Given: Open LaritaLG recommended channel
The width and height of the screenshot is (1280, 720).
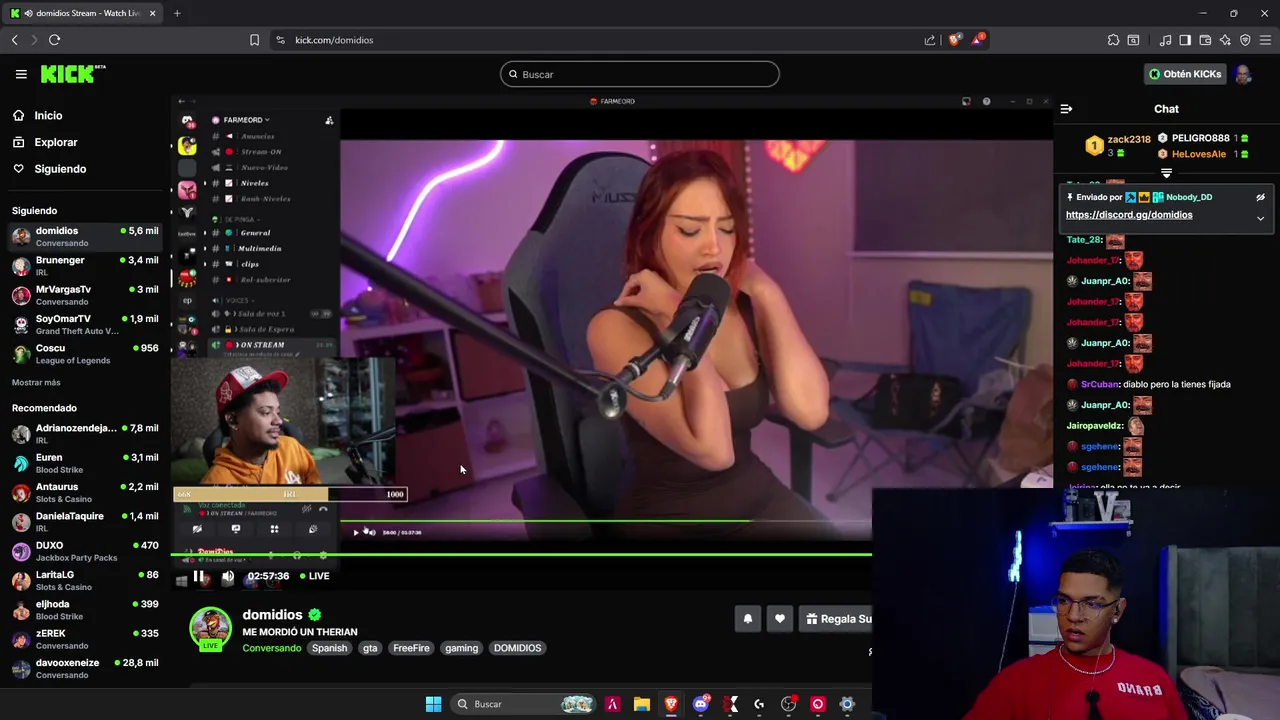Looking at the screenshot, I should 85,581.
